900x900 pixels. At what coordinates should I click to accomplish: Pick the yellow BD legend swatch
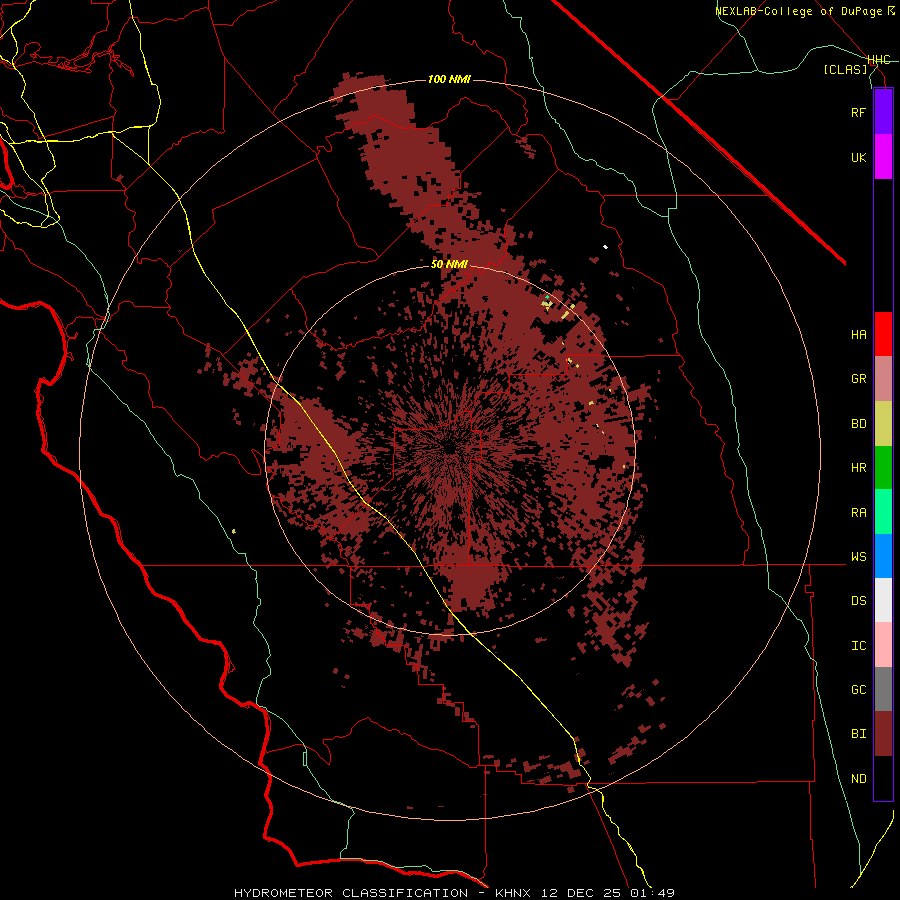[x=883, y=423]
